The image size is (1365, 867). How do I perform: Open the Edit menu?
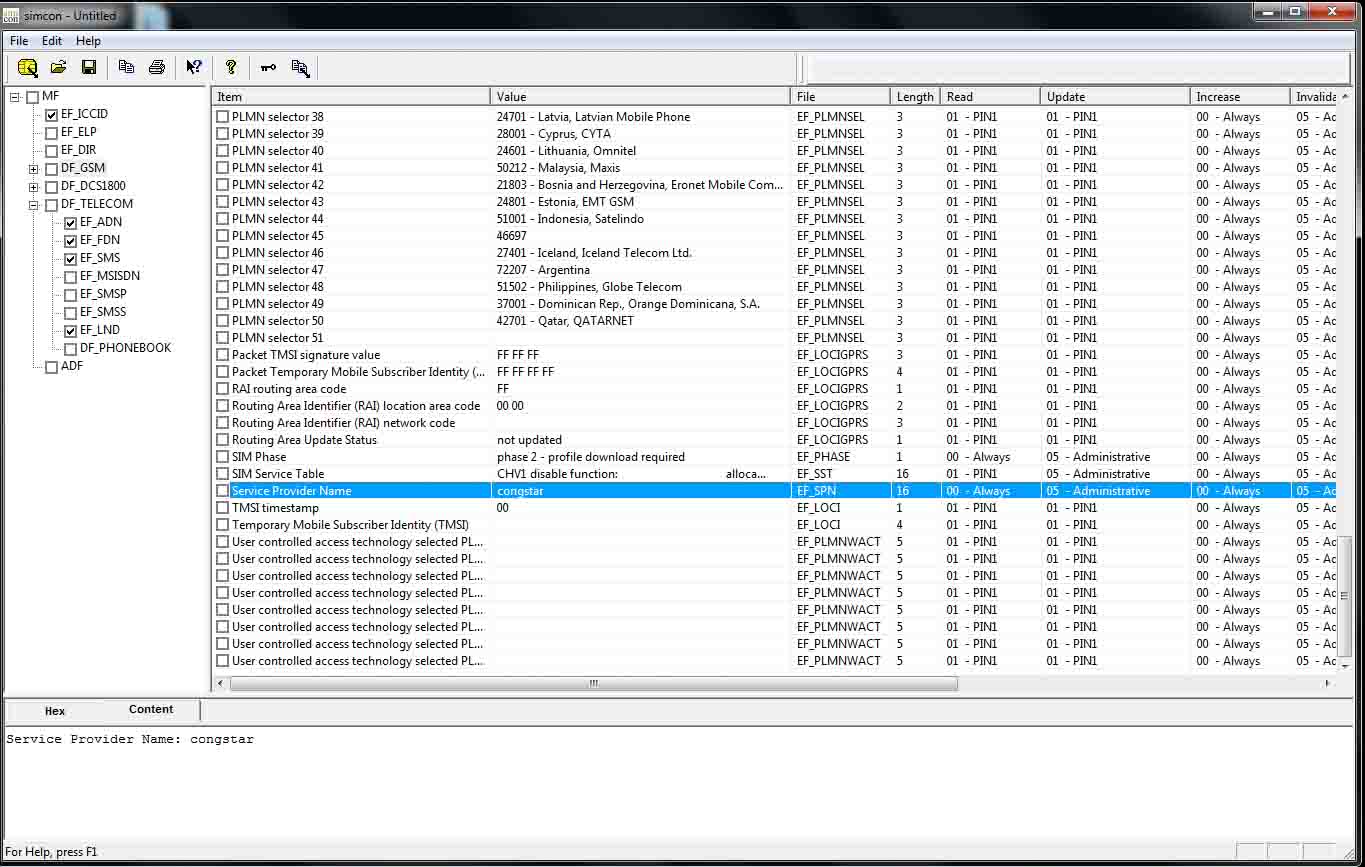click(x=52, y=41)
